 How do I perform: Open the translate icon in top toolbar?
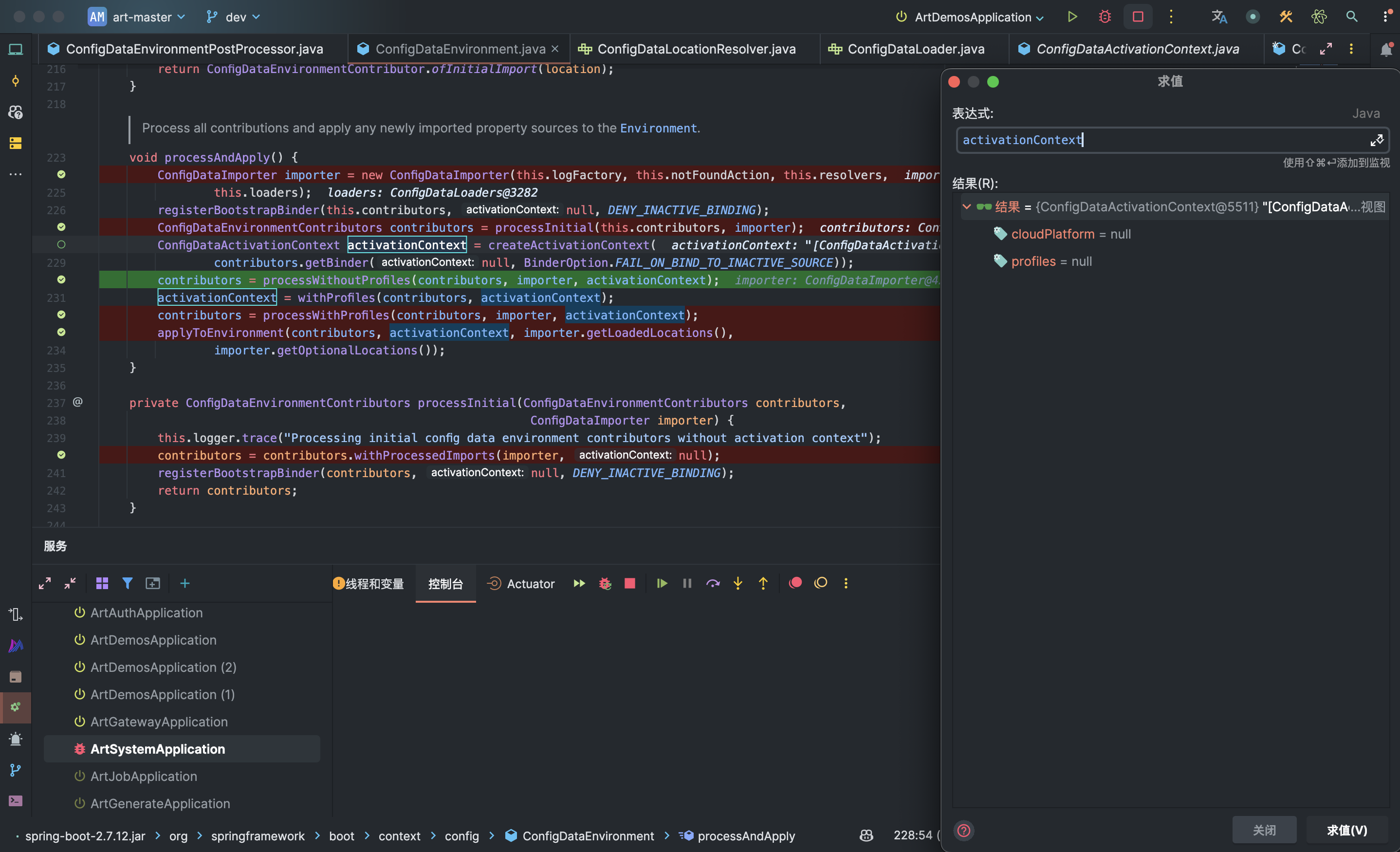click(1219, 17)
